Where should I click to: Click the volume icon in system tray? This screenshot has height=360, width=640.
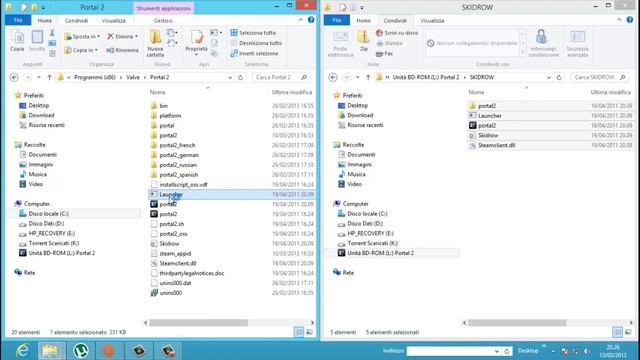587,351
